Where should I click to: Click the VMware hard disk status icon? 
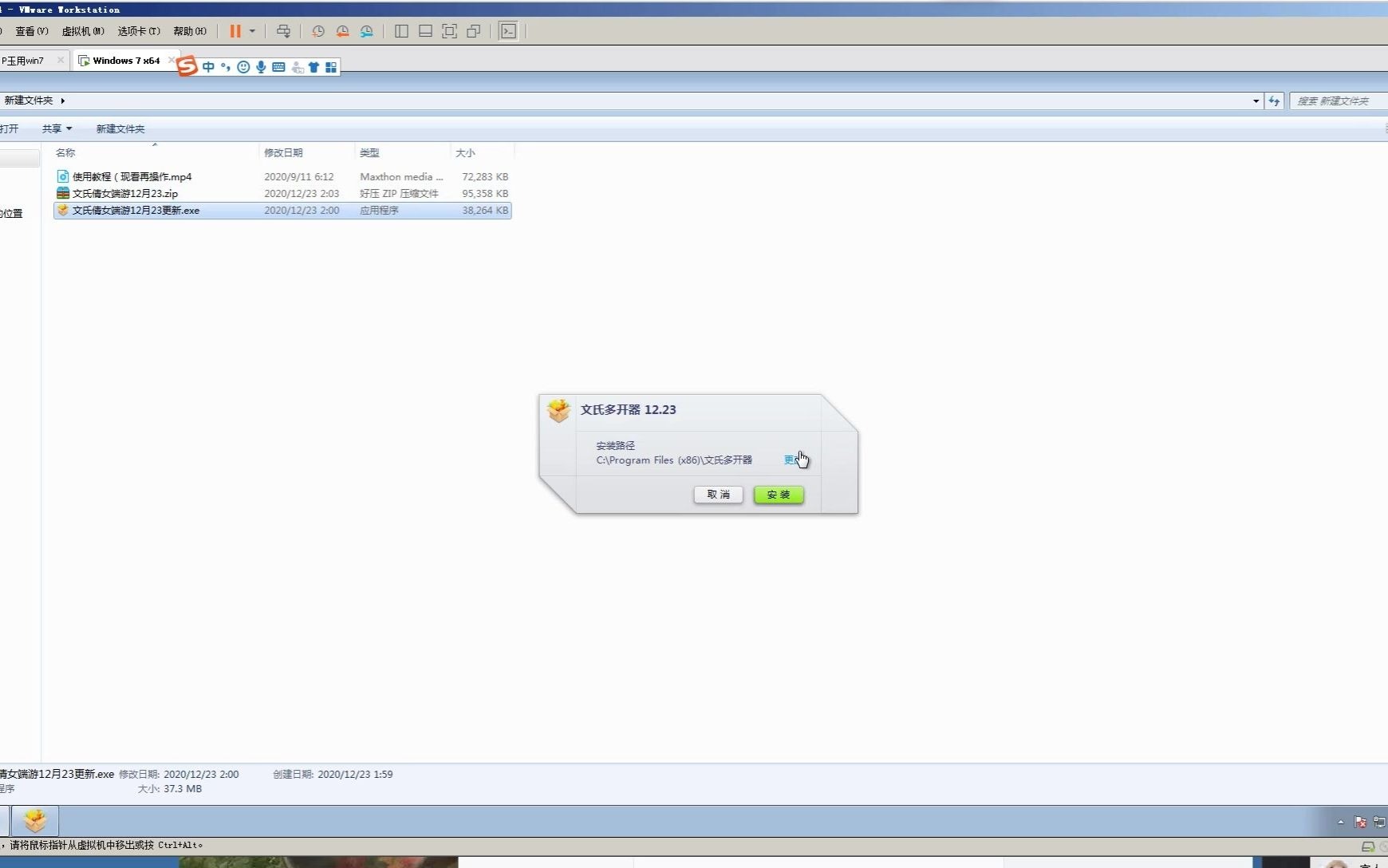[x=1367, y=846]
